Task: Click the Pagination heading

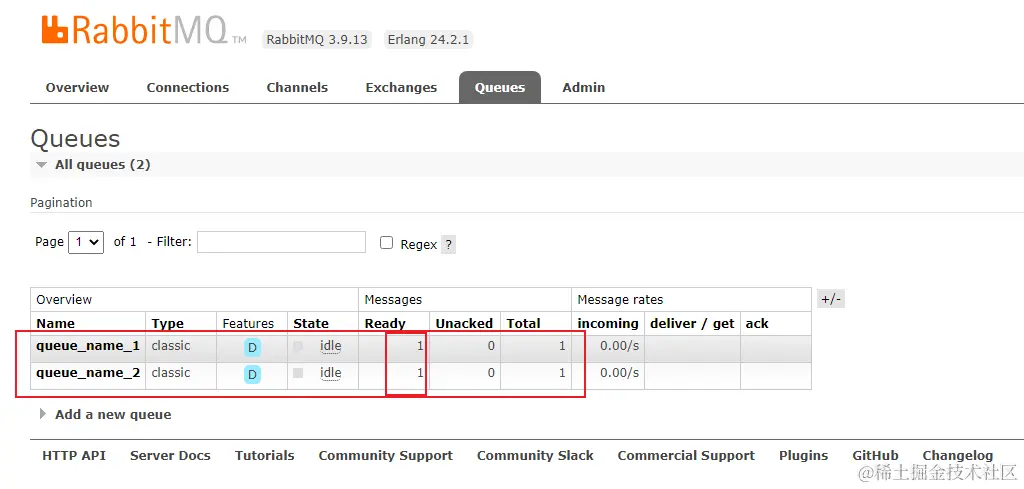Action: pos(61,202)
